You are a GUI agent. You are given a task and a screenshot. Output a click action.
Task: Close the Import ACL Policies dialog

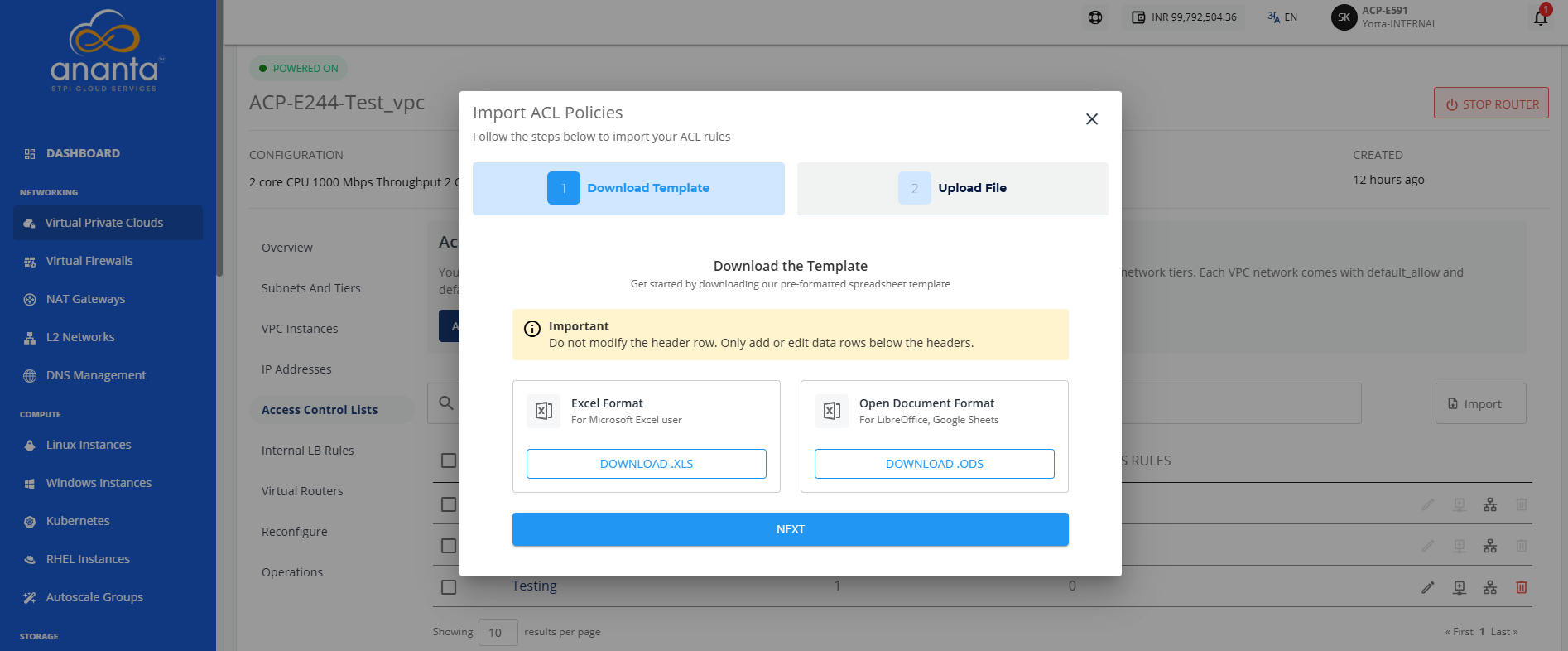point(1092,119)
